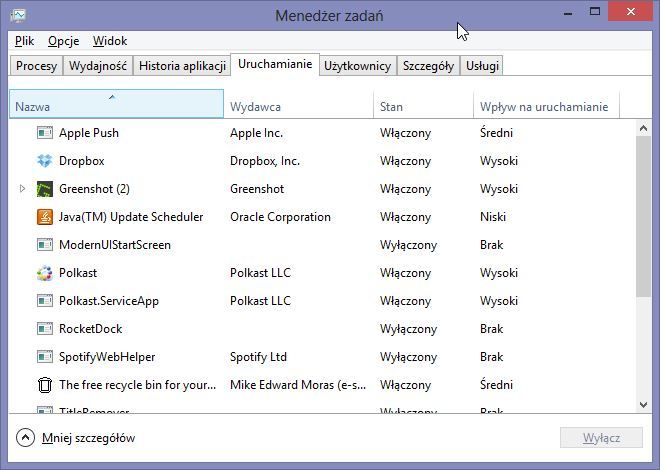Select the Dropbox icon
The width and height of the screenshot is (660, 470).
[x=45, y=161]
